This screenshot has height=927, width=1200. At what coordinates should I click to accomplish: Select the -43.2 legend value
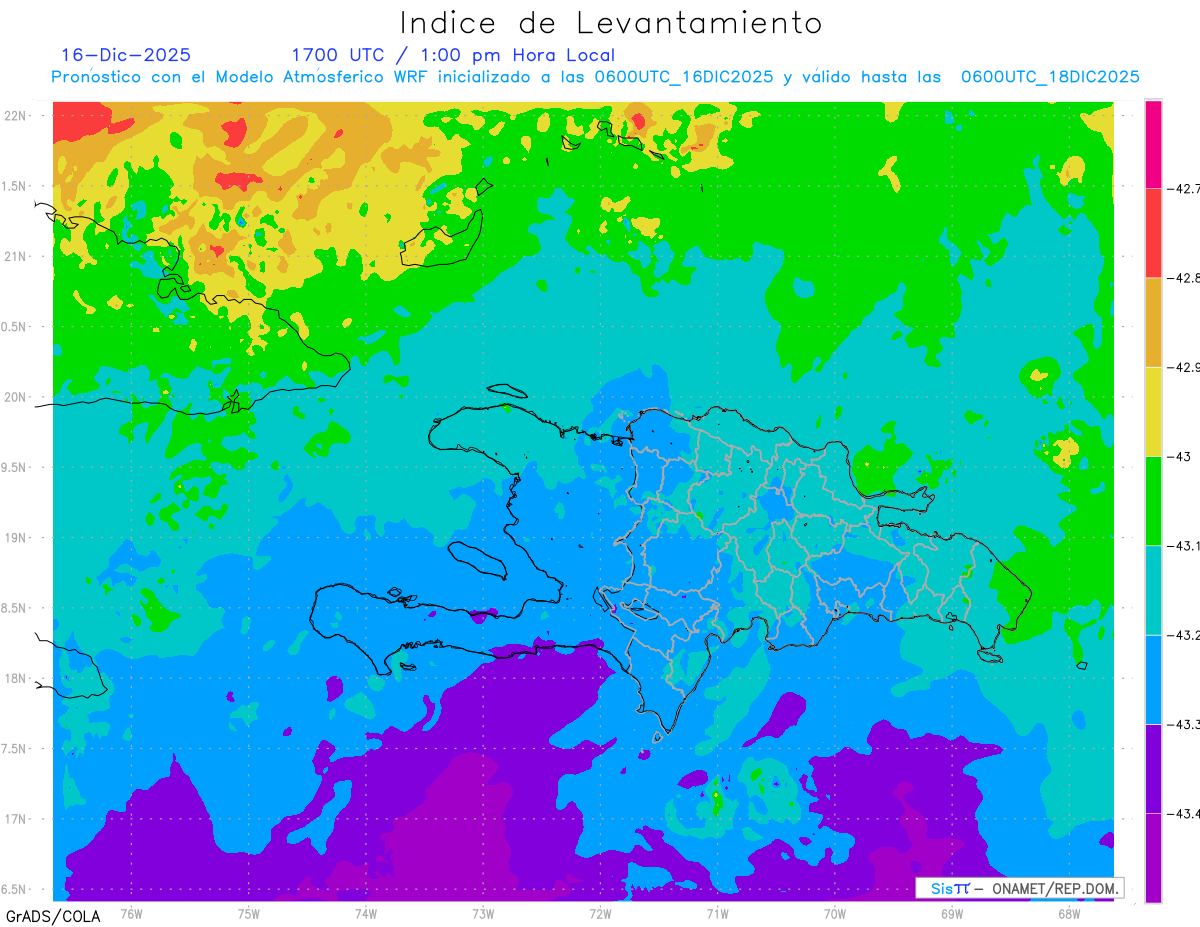coord(1183,635)
